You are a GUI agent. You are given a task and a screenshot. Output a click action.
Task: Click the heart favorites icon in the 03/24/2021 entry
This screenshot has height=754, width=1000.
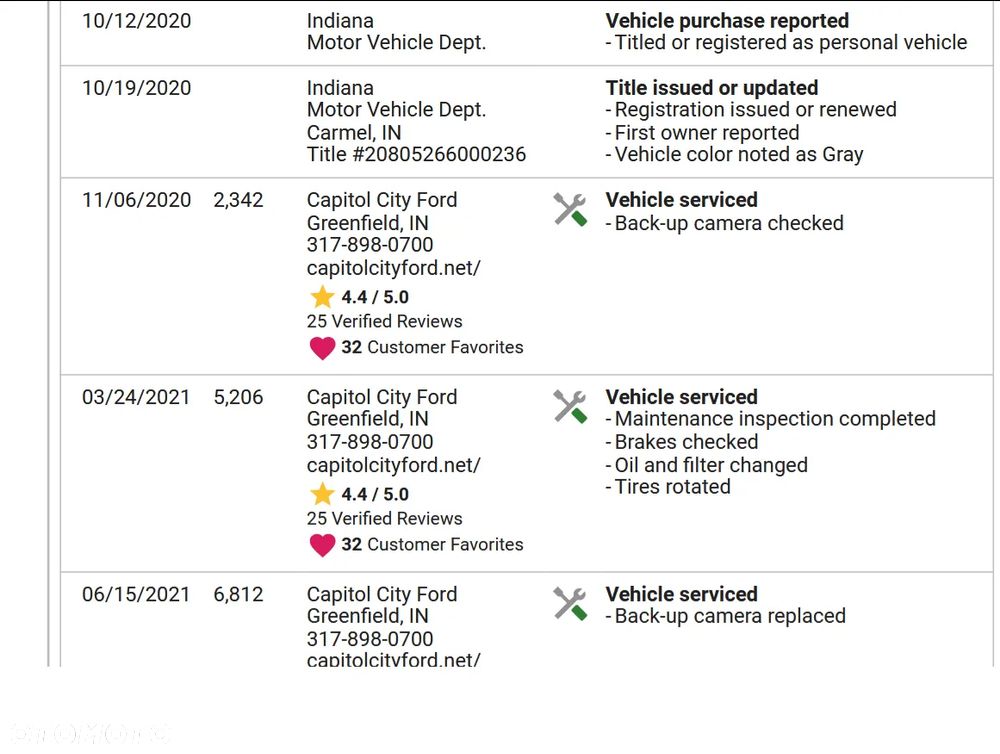322,545
